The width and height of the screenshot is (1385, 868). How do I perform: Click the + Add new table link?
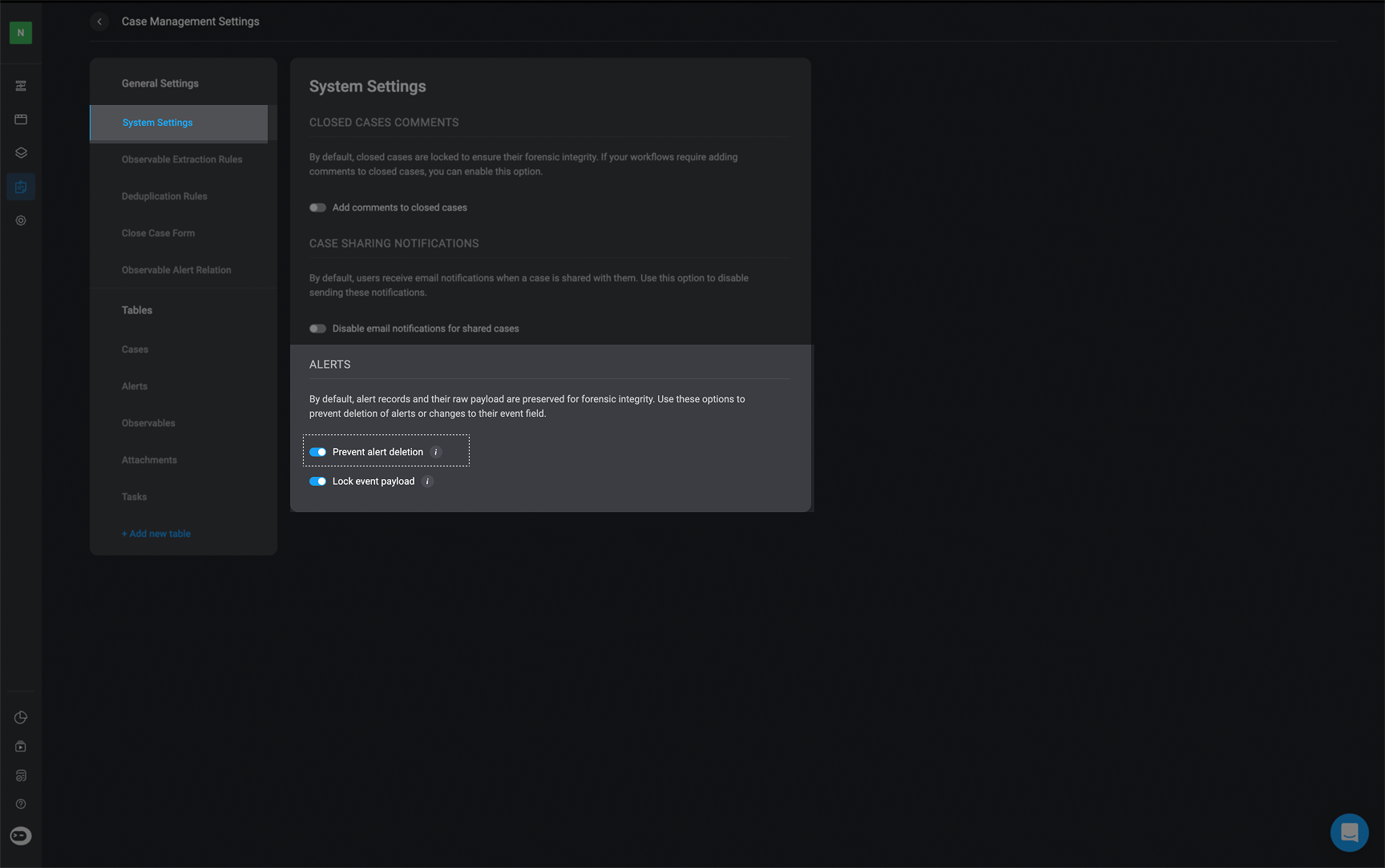[x=156, y=534]
